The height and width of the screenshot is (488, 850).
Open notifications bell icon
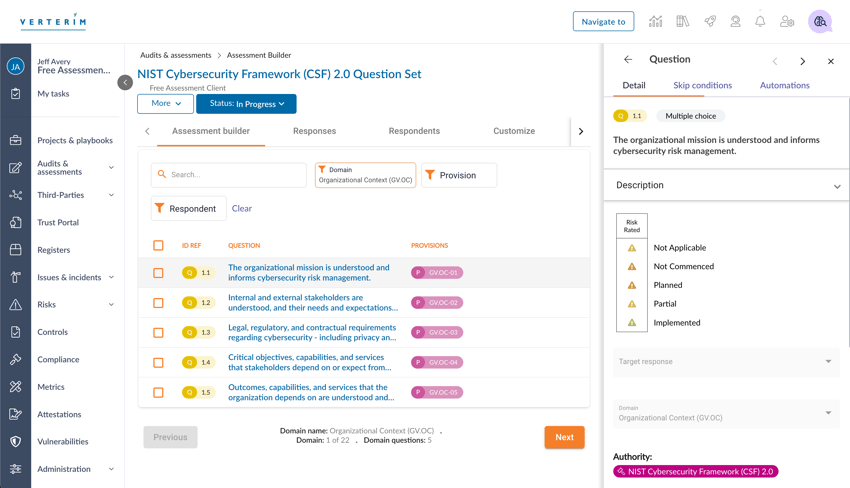pyautogui.click(x=760, y=22)
